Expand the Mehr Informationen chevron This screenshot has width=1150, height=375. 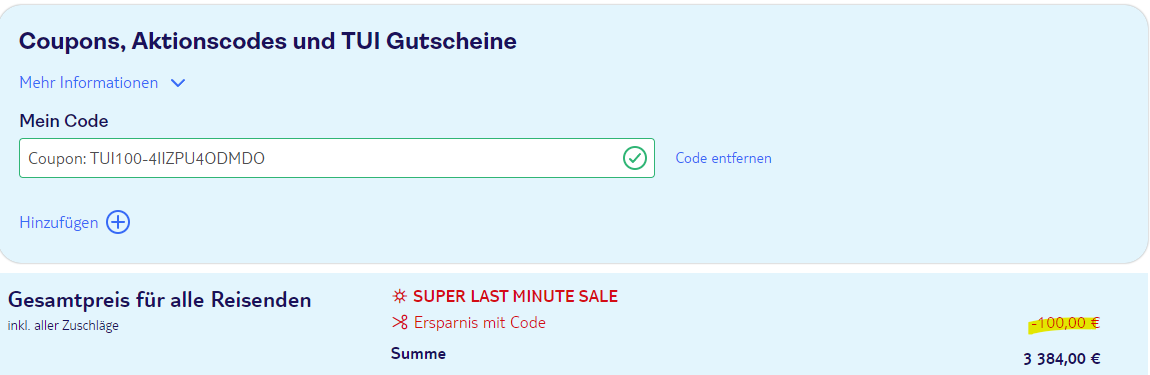click(177, 83)
